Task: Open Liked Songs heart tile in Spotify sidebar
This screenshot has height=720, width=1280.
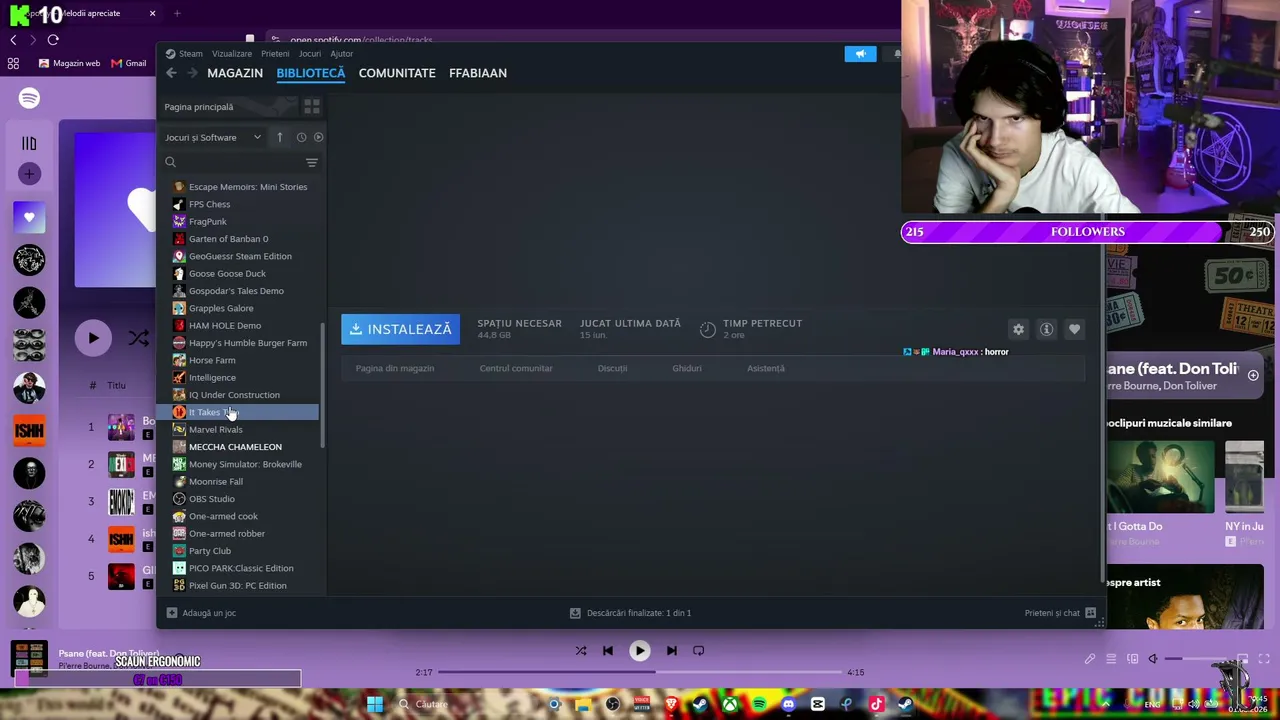Action: coord(29,217)
